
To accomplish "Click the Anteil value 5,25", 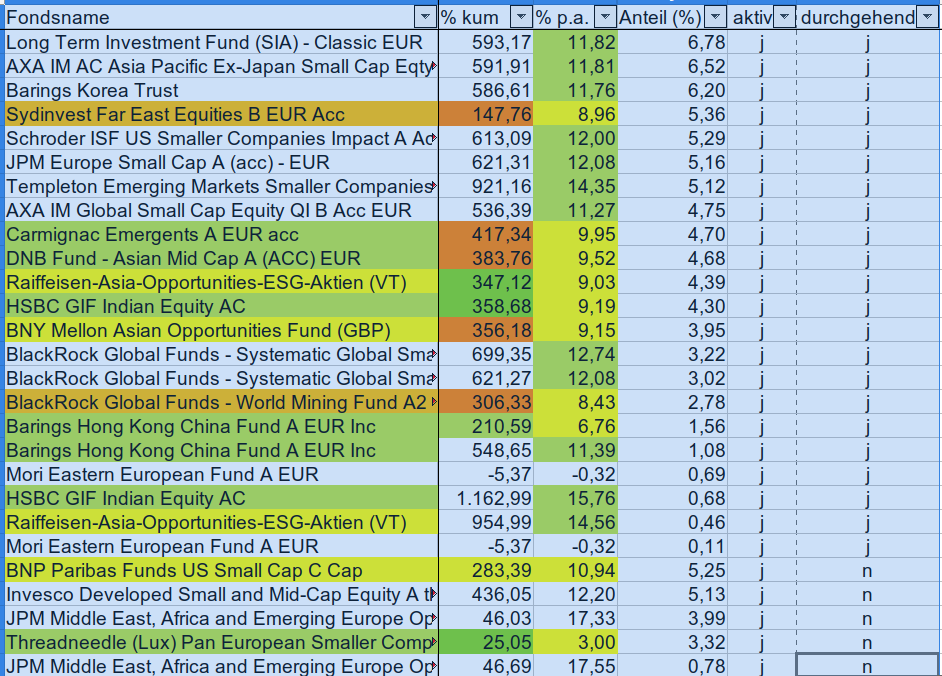I will (x=673, y=570).
